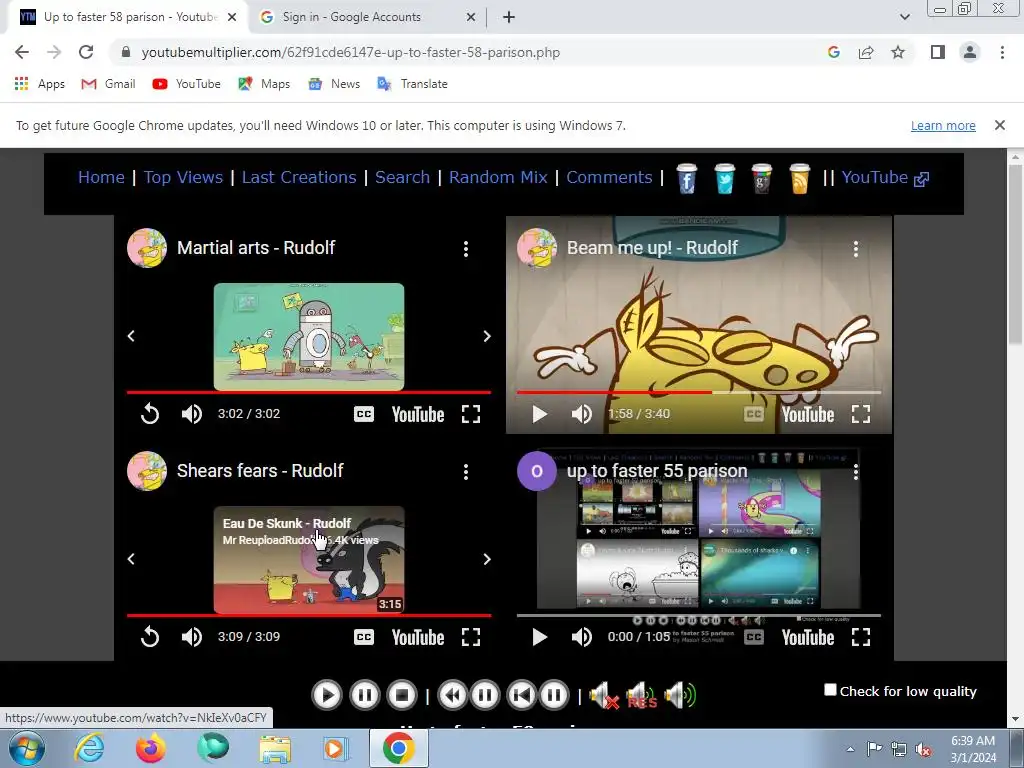Screen dimensions: 1024x768
Task: Click the global play all button
Action: click(x=327, y=696)
